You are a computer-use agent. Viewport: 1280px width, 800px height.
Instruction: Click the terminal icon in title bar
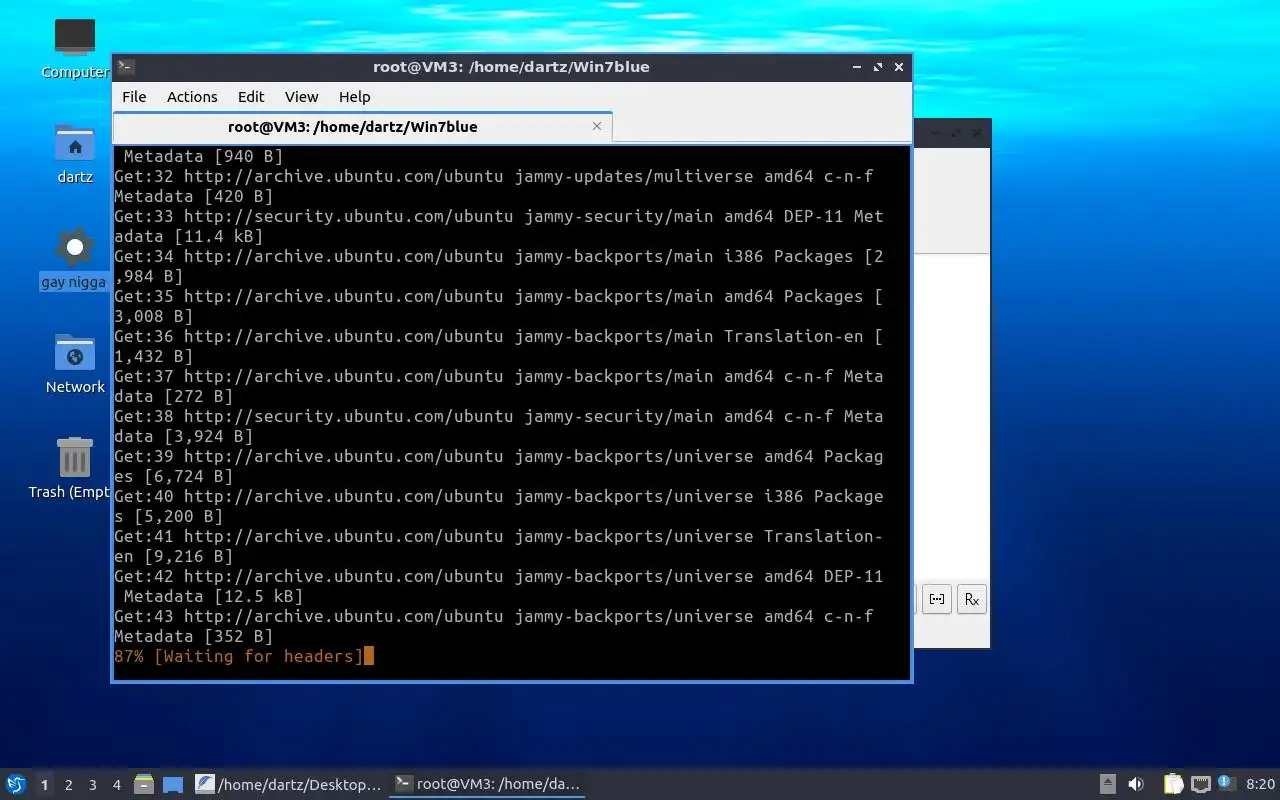point(126,67)
